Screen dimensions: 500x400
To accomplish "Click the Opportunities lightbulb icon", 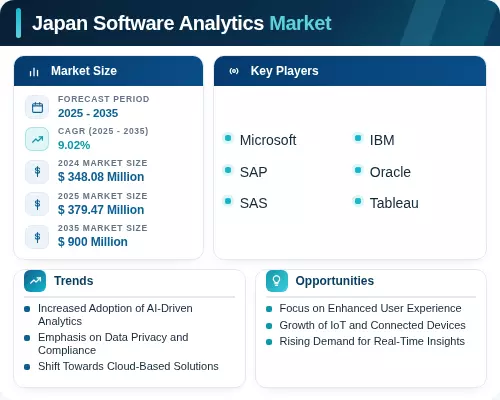I will point(277,281).
